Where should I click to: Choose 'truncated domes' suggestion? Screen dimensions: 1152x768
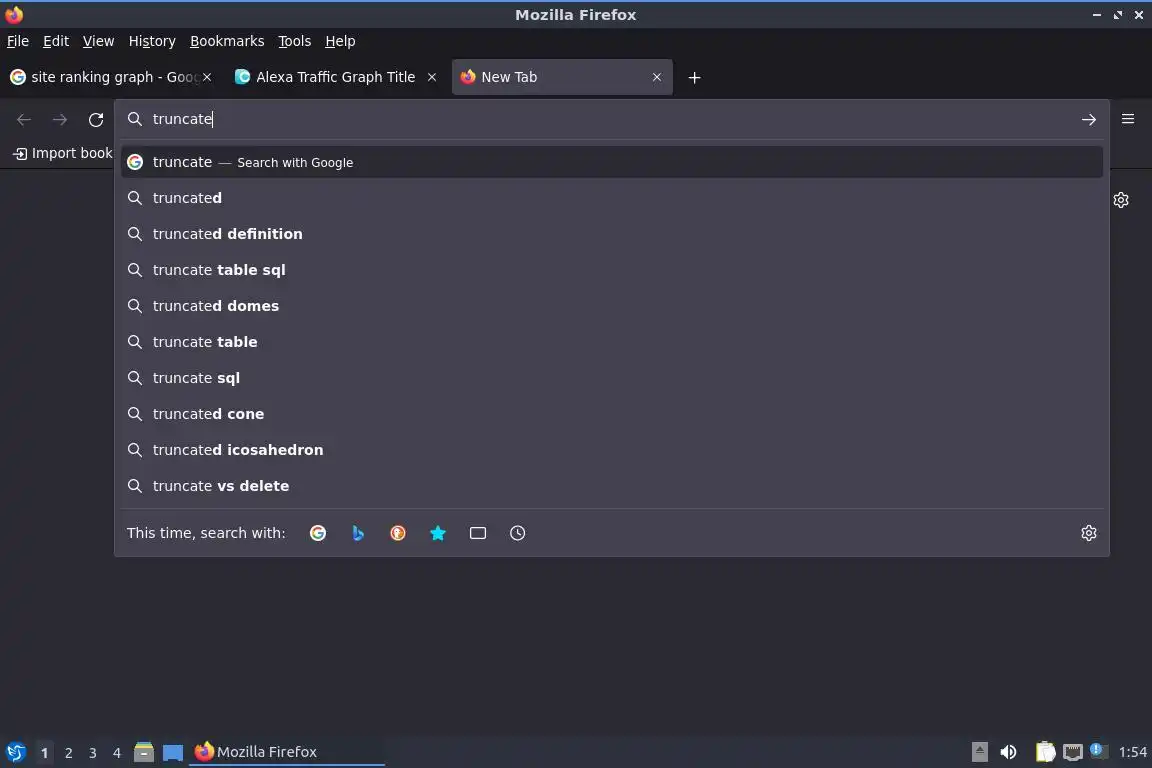point(611,306)
